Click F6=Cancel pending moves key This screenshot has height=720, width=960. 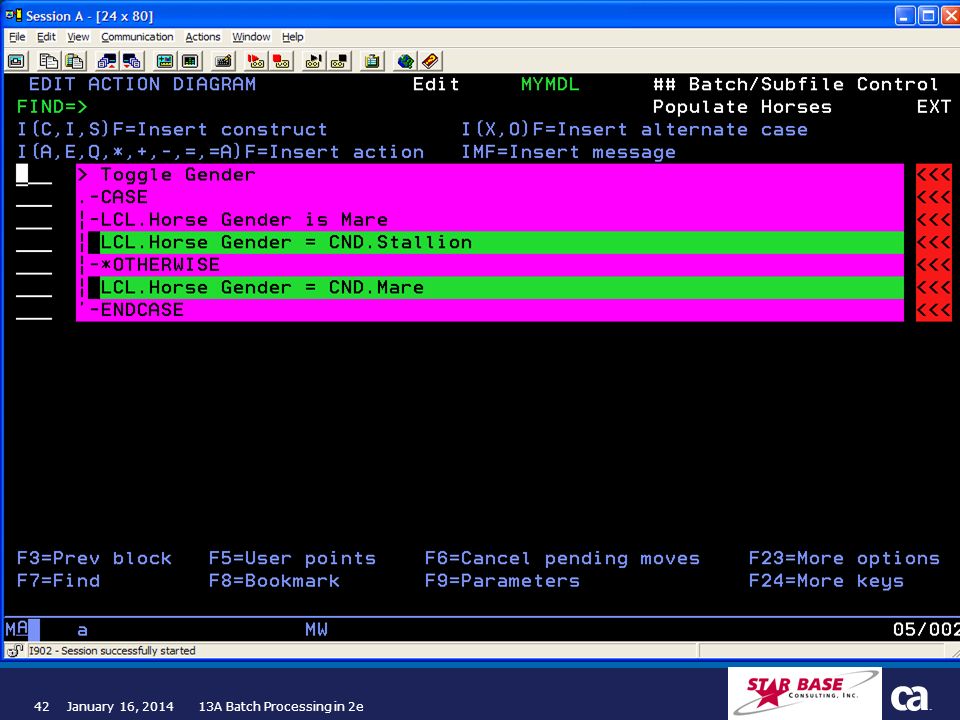click(x=562, y=558)
